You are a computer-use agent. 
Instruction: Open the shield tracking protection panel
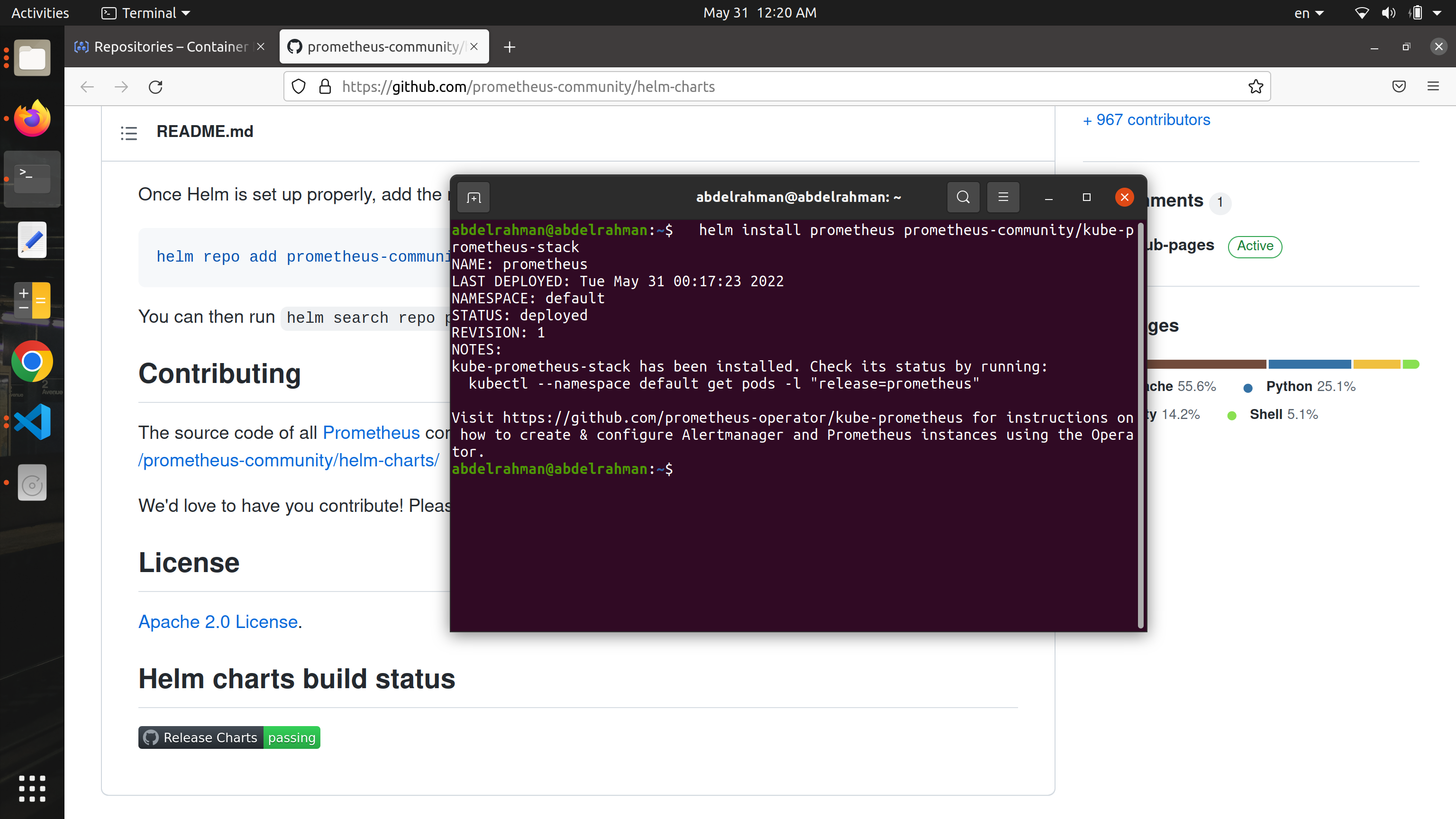pos(299,86)
